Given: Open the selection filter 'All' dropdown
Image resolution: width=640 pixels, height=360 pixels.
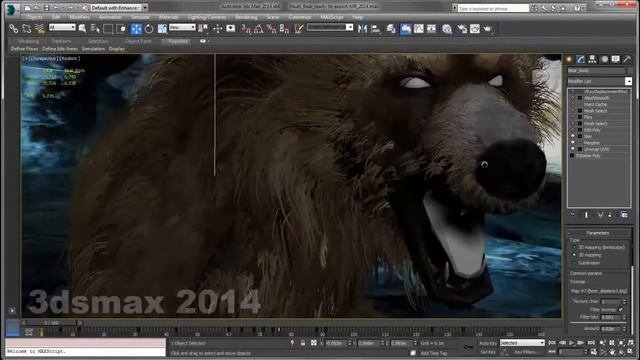Looking at the screenshot, I should (x=62, y=27).
